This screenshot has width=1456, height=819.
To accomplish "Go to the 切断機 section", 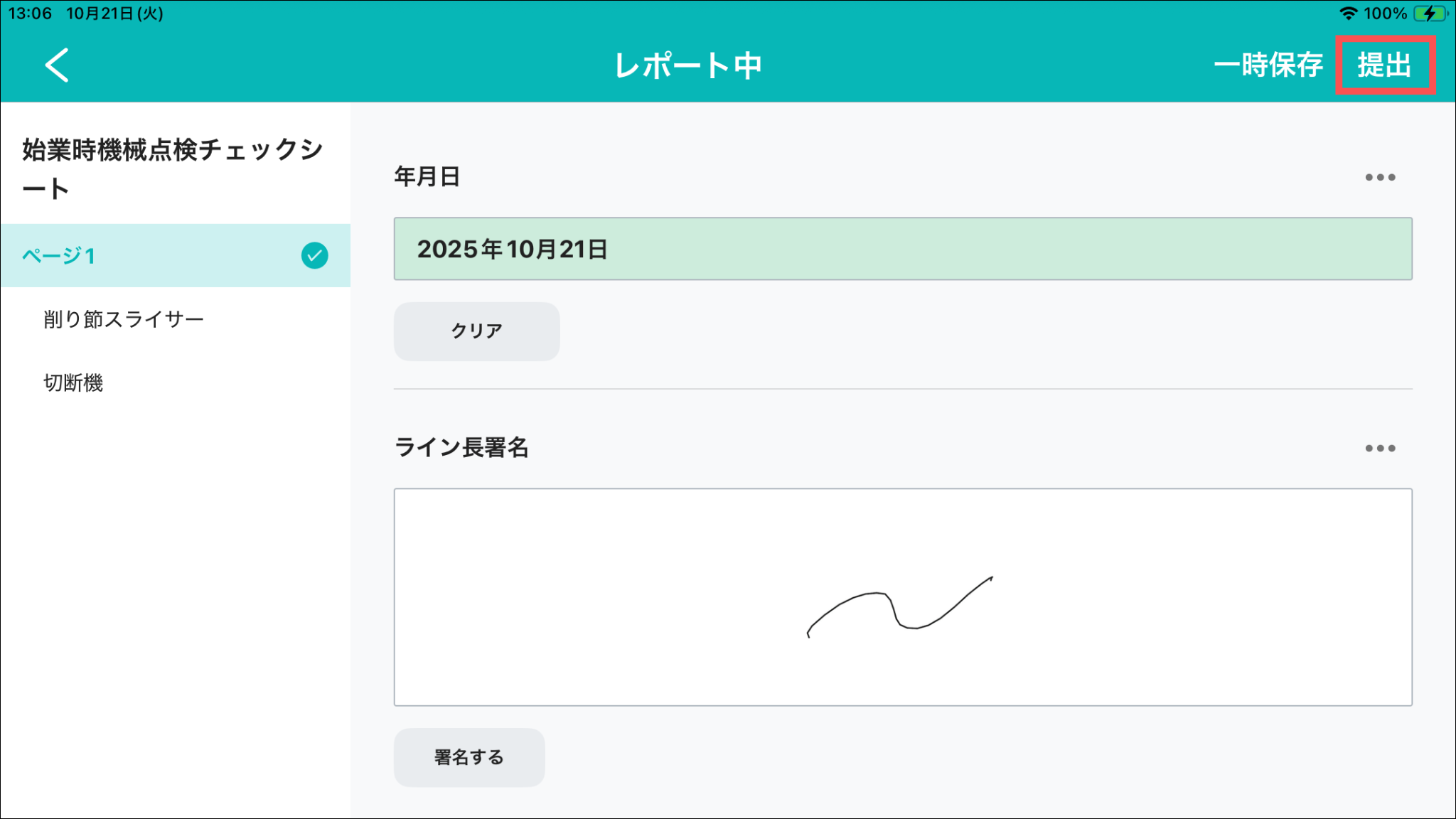I will click(73, 382).
